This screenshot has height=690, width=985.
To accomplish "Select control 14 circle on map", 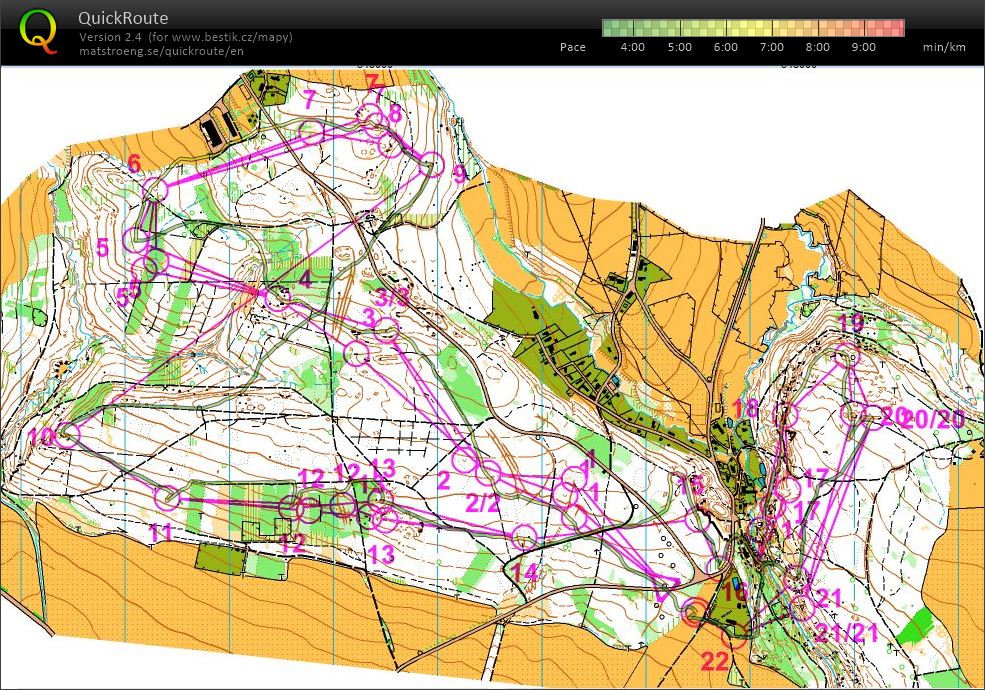I will click(x=525, y=538).
